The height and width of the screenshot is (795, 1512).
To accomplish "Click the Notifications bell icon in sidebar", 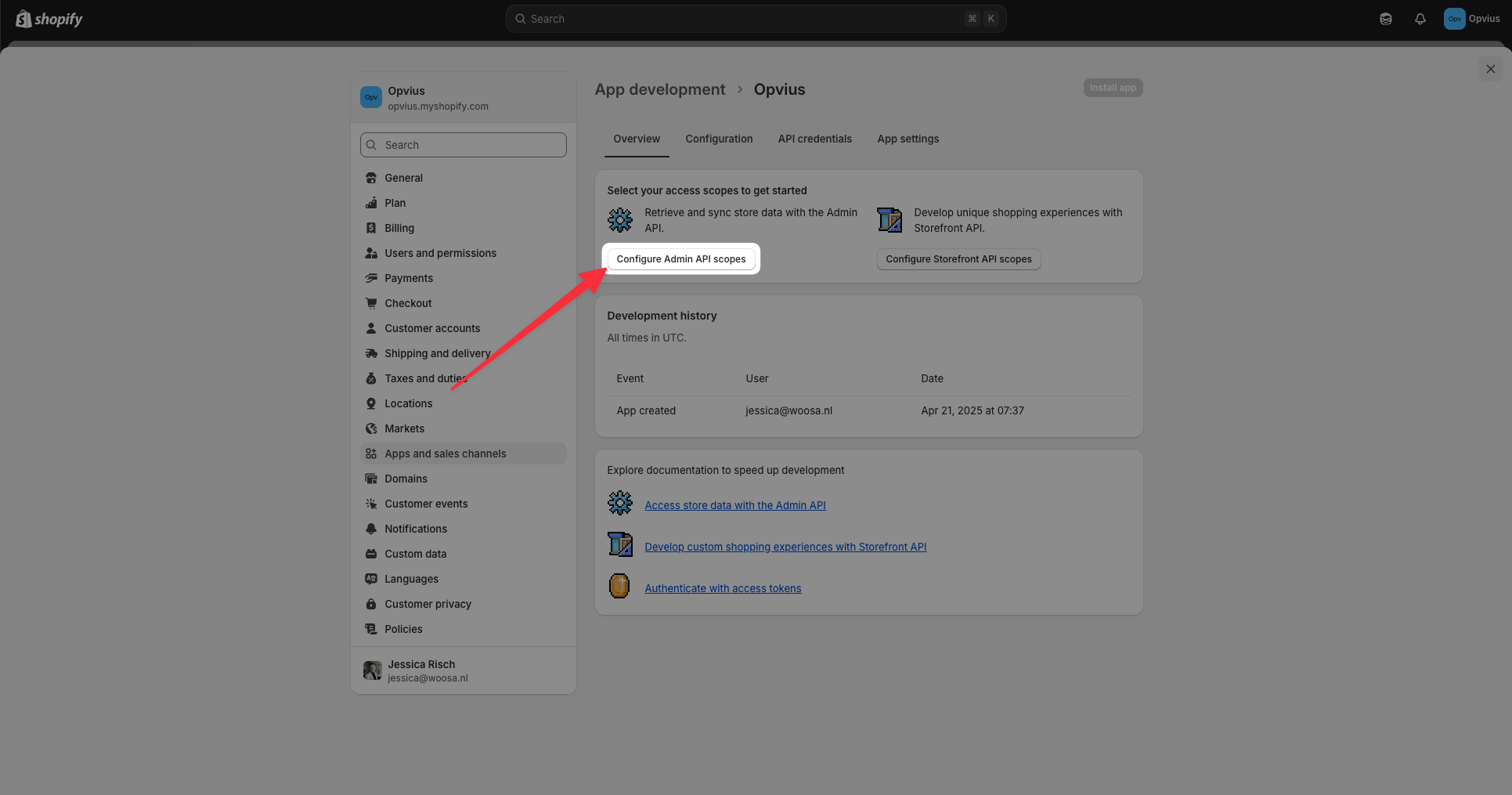I will click(x=371, y=529).
